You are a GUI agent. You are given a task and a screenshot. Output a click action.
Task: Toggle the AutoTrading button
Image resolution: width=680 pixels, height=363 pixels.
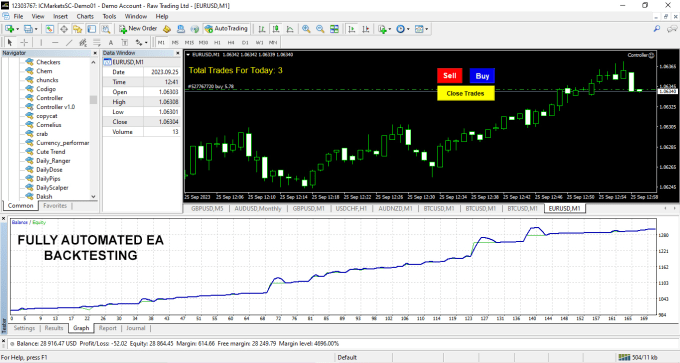pyautogui.click(x=226, y=29)
